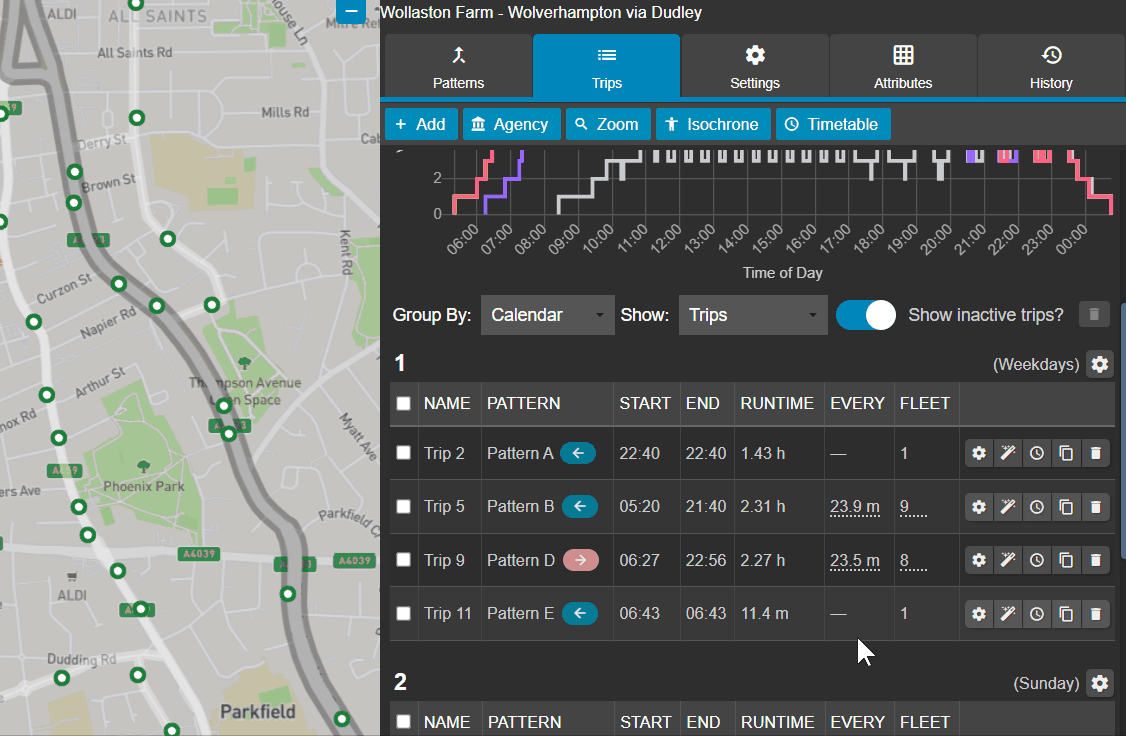Screen dimensions: 1126x736
Task: Click the editable '23.9 m' frequency value
Action: [855, 507]
